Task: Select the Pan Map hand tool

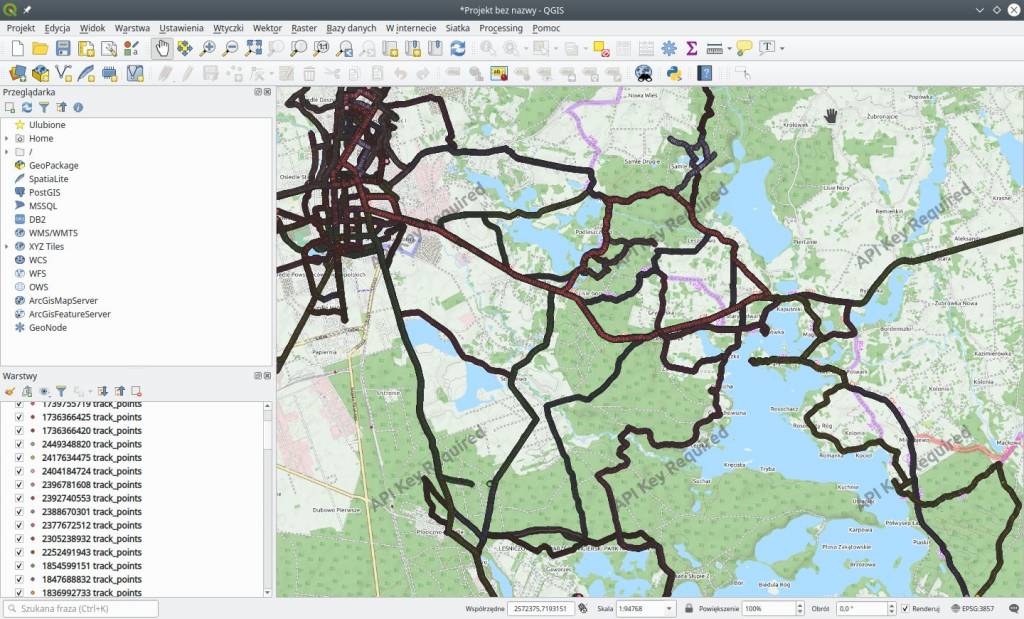Action: 162,48
